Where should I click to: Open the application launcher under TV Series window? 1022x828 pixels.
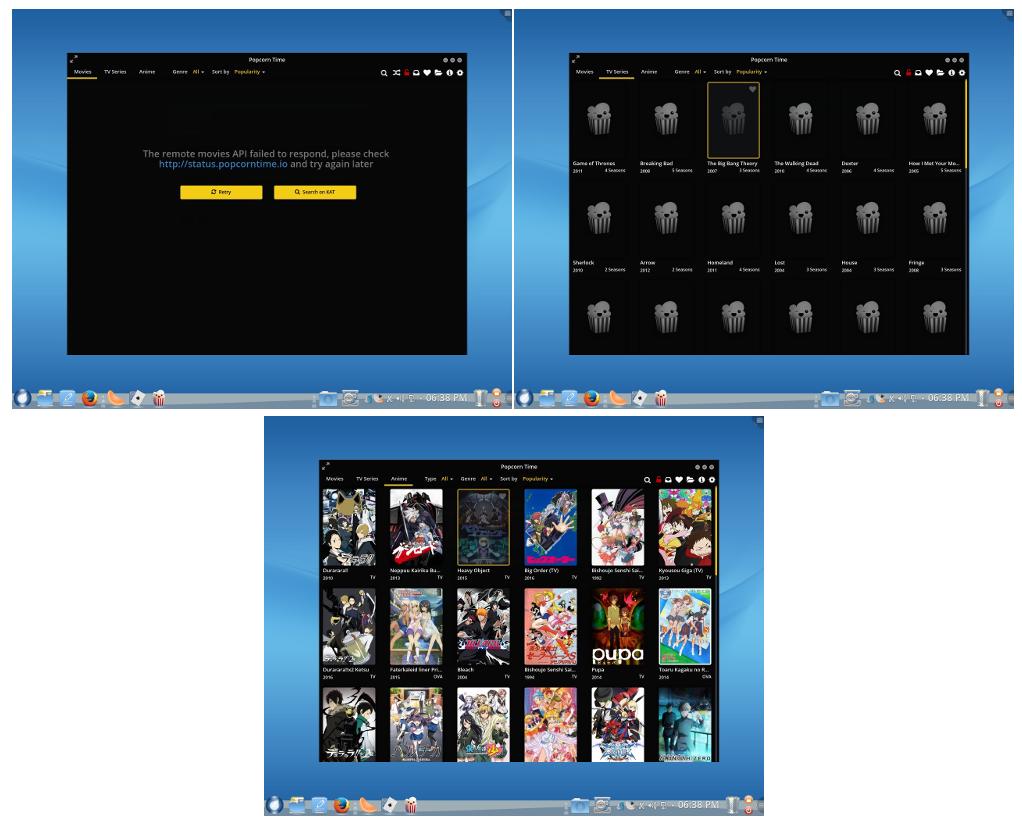(525, 398)
